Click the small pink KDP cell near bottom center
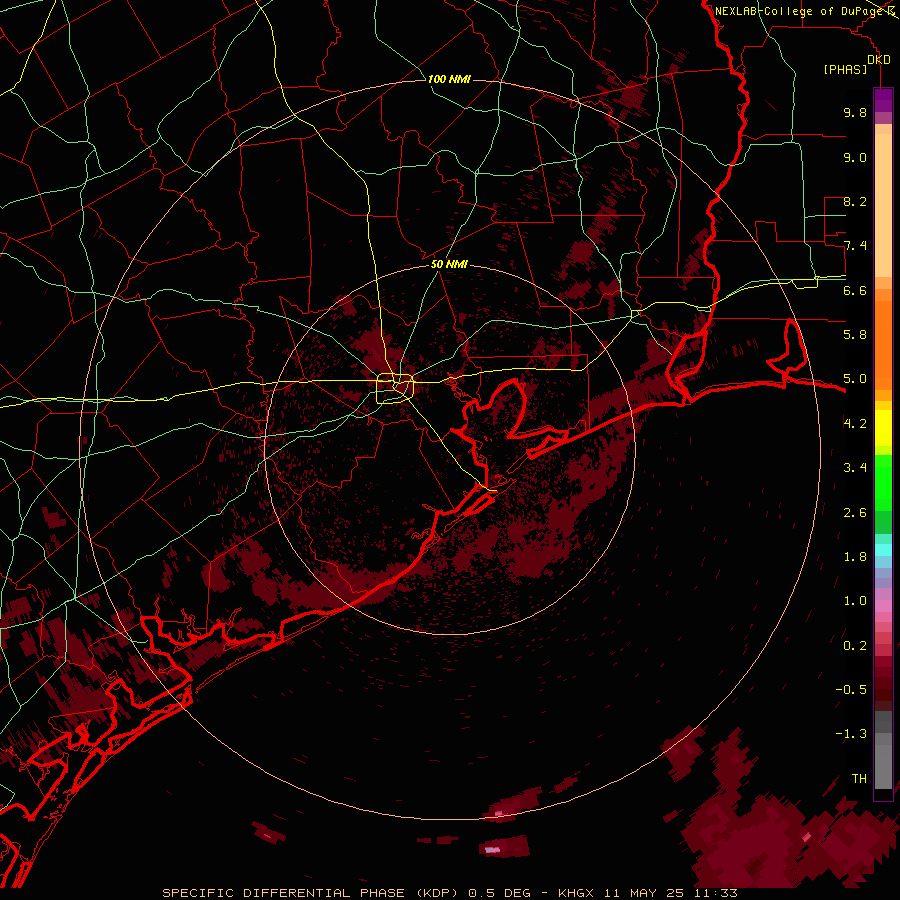The width and height of the screenshot is (900, 900). [x=492, y=849]
